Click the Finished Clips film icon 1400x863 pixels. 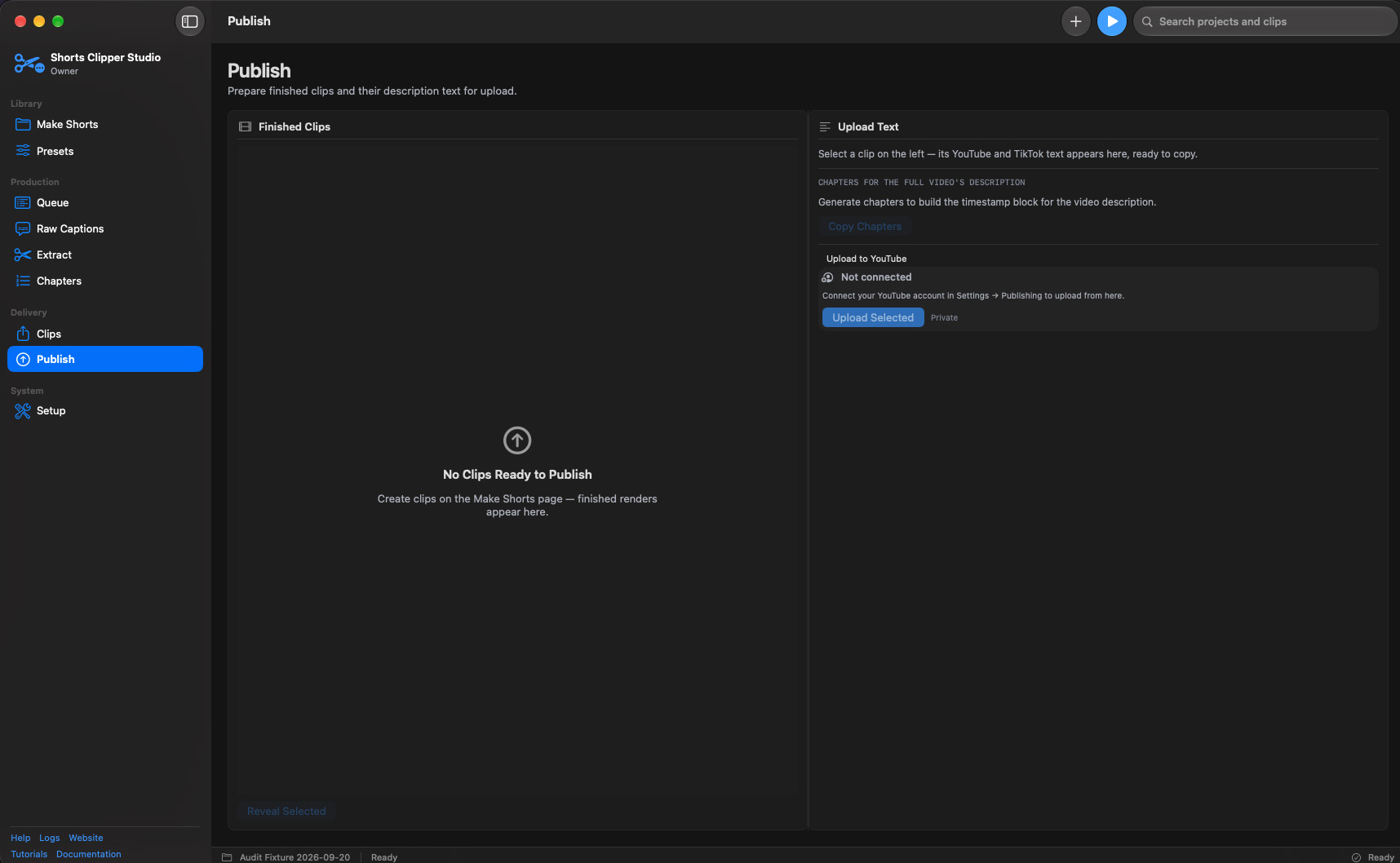click(245, 126)
